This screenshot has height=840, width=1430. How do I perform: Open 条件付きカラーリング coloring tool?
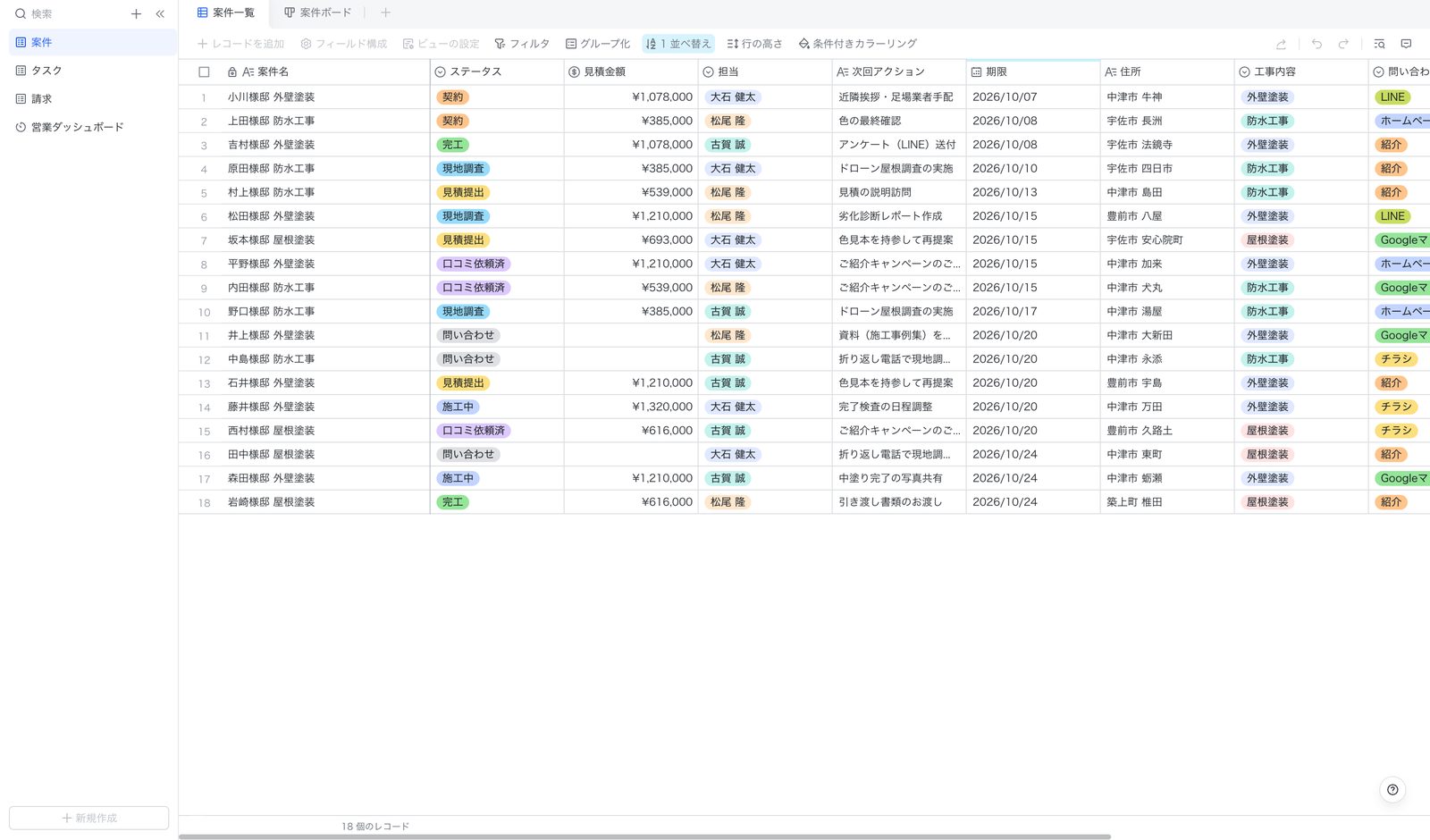[857, 44]
